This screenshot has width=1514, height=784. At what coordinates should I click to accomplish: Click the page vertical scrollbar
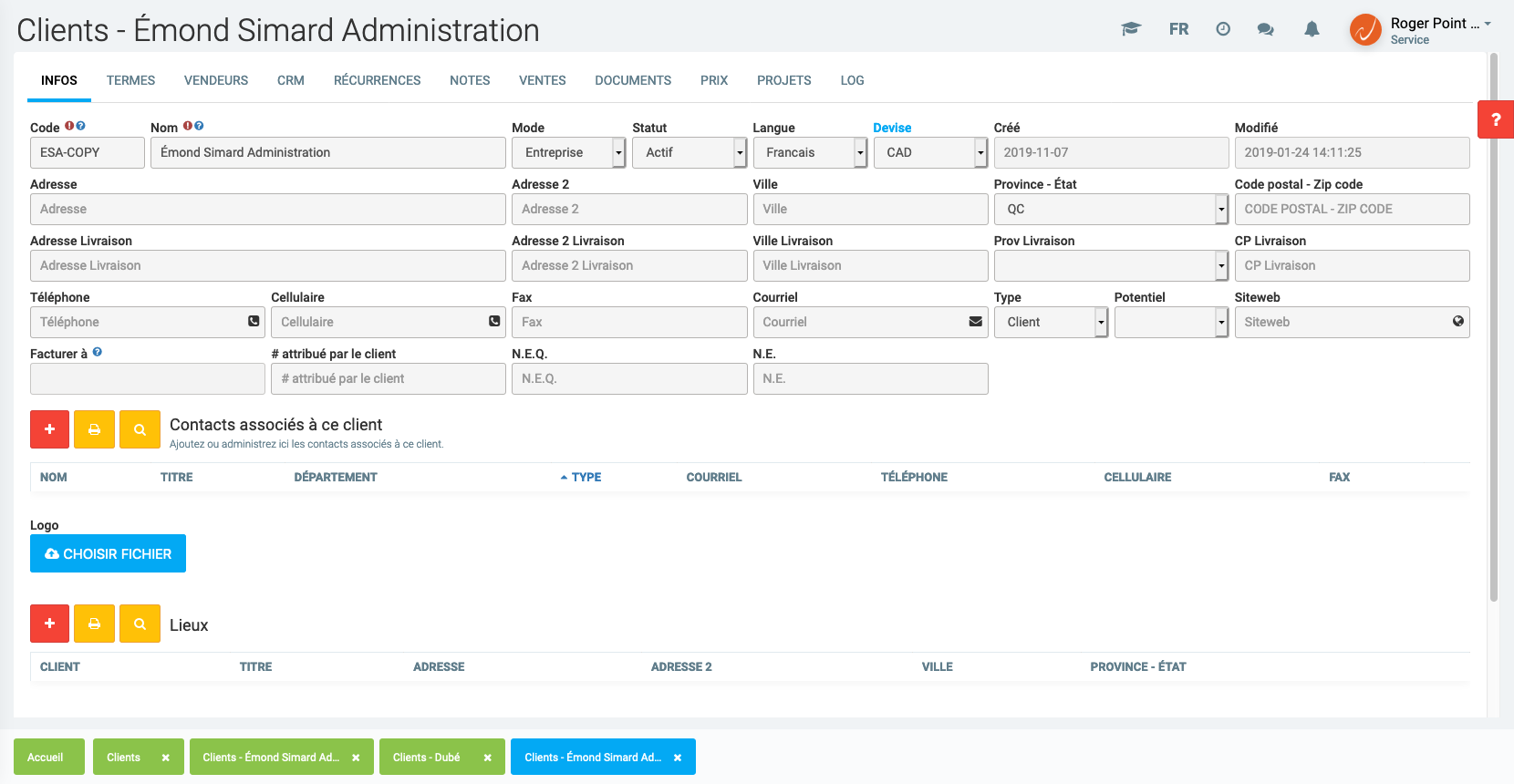tap(1494, 328)
